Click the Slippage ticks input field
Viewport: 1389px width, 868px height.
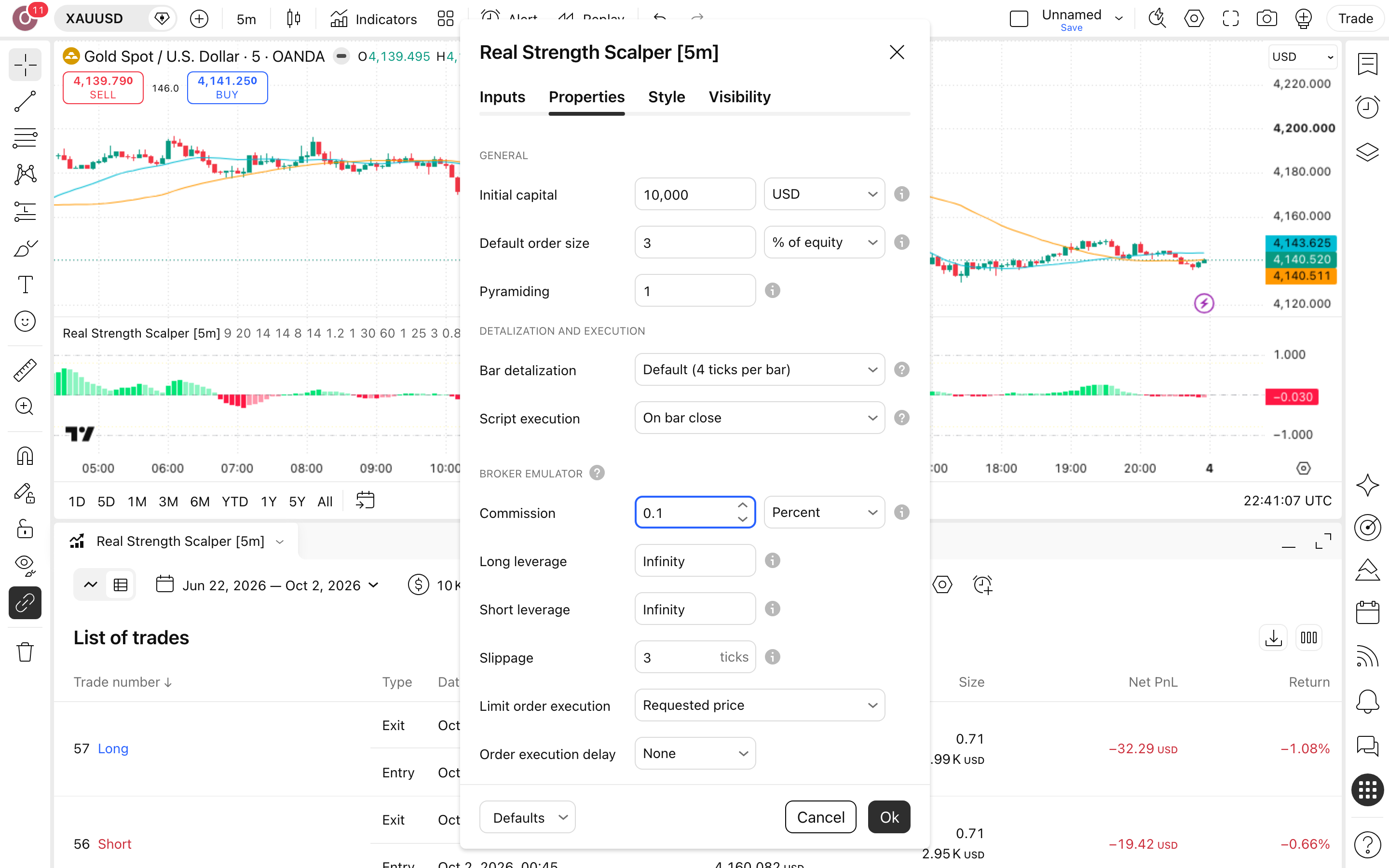(695, 657)
